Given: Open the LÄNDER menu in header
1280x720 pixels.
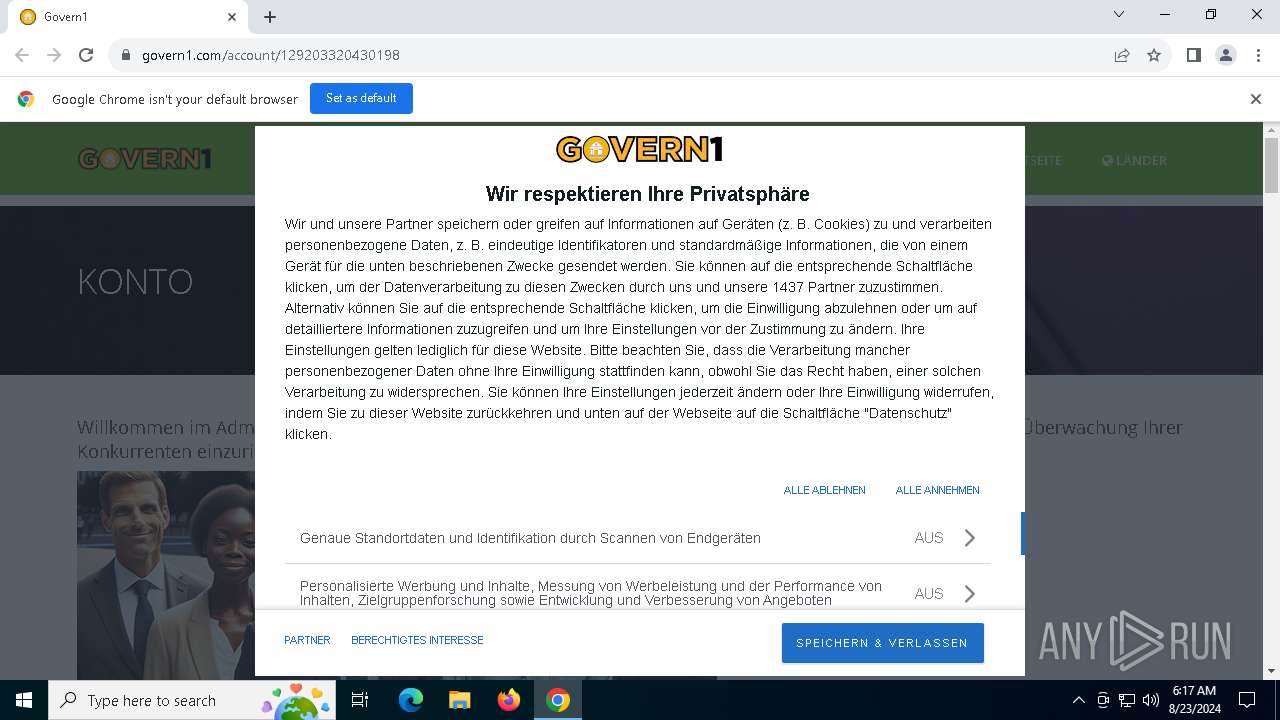Looking at the screenshot, I should (1134, 160).
